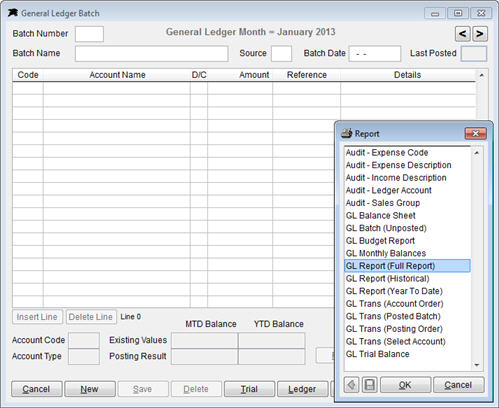Cancel the Report dialog
Viewport: 499px width, 408px height.
[458, 385]
